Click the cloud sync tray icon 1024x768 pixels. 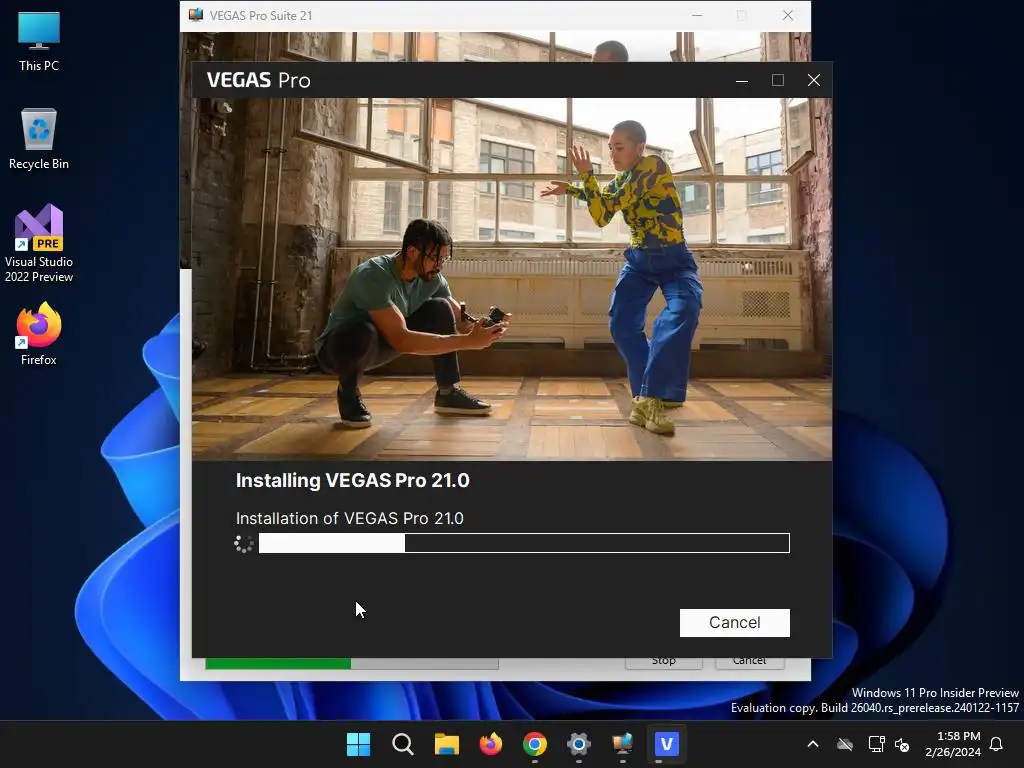click(845, 744)
